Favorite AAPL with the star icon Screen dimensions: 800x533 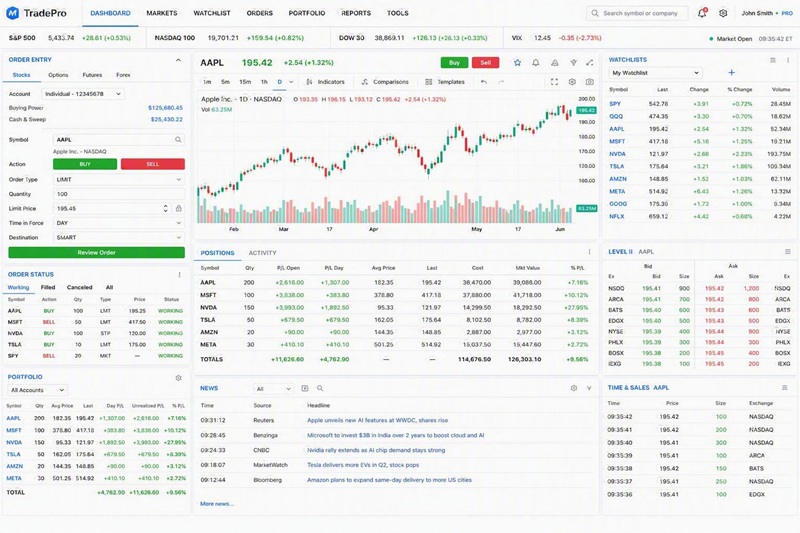[x=517, y=63]
